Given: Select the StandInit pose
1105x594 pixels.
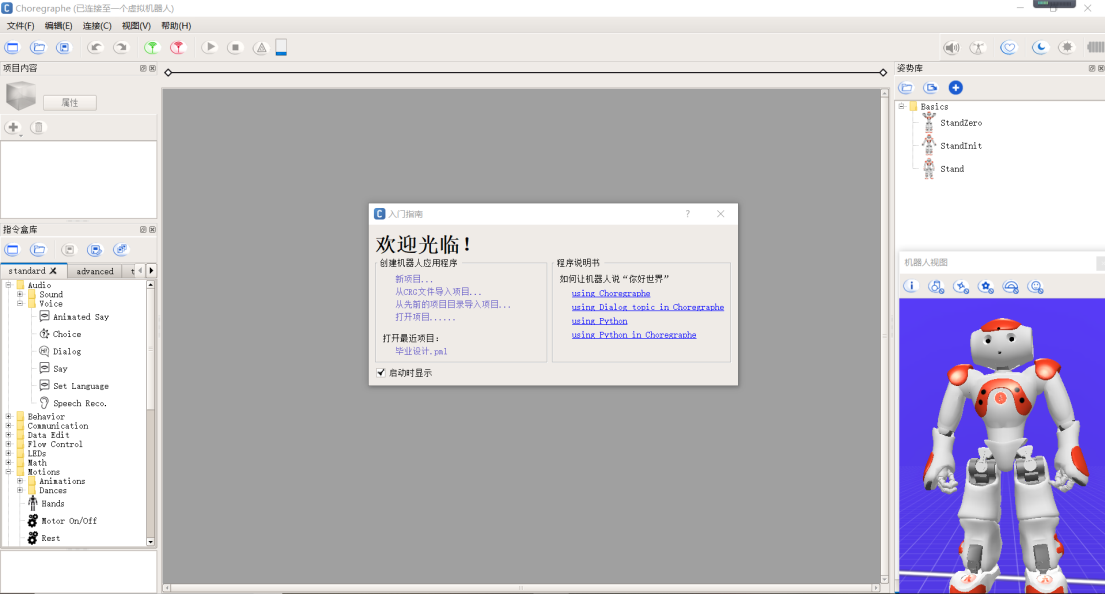Looking at the screenshot, I should pos(952,146).
